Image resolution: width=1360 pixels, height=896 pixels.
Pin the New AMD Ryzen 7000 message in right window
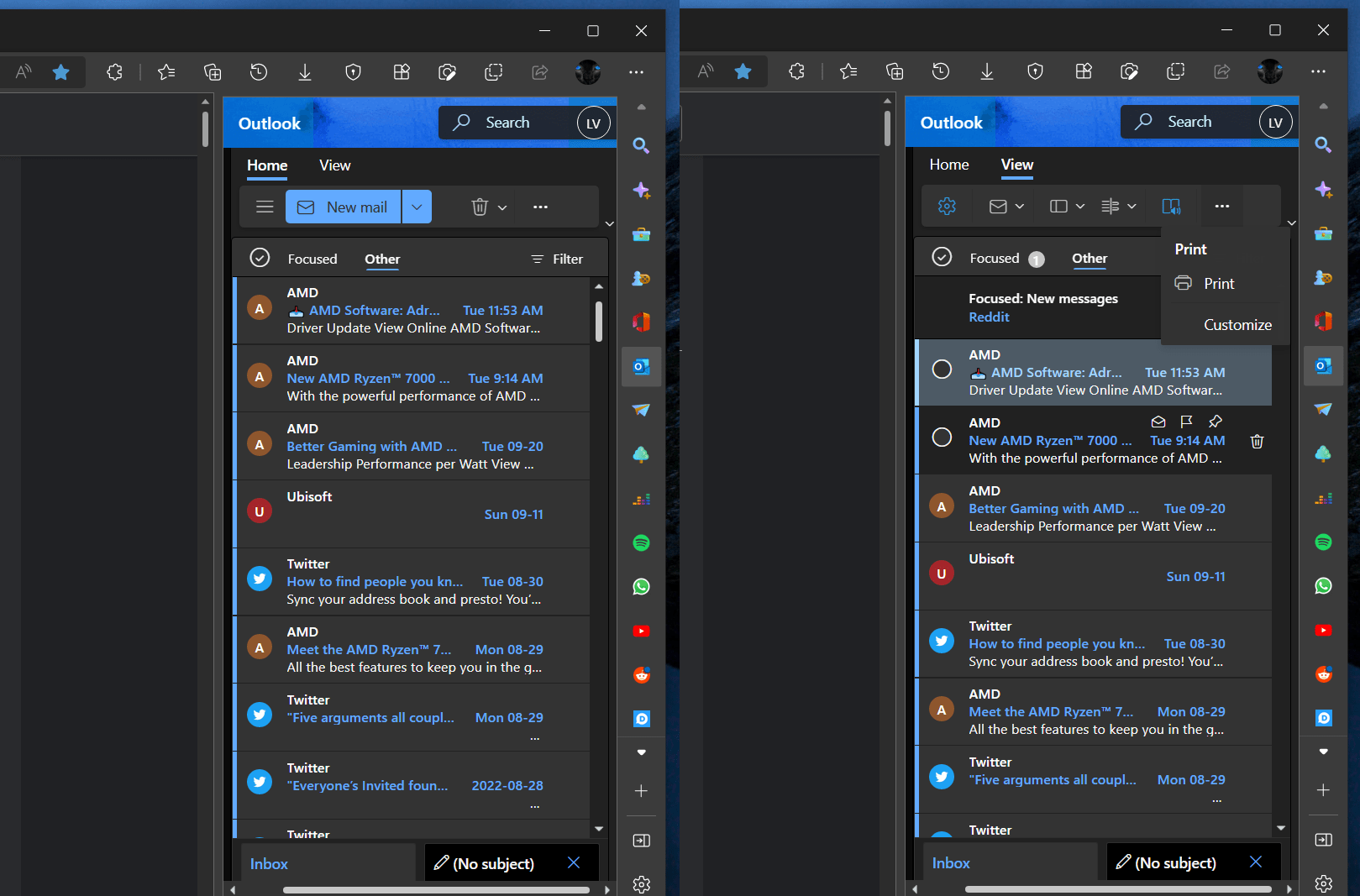pyautogui.click(x=1215, y=422)
